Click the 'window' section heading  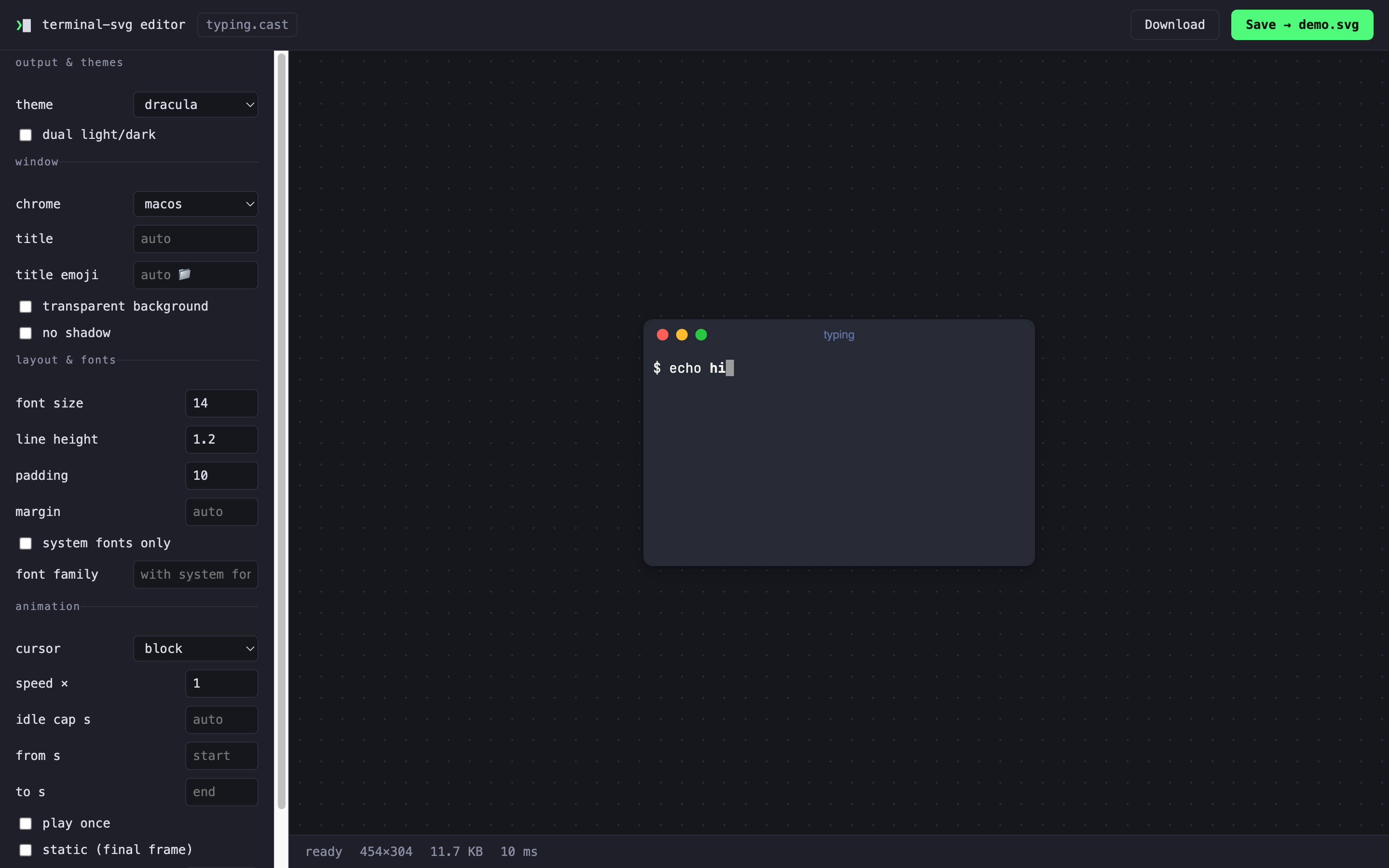point(37,162)
